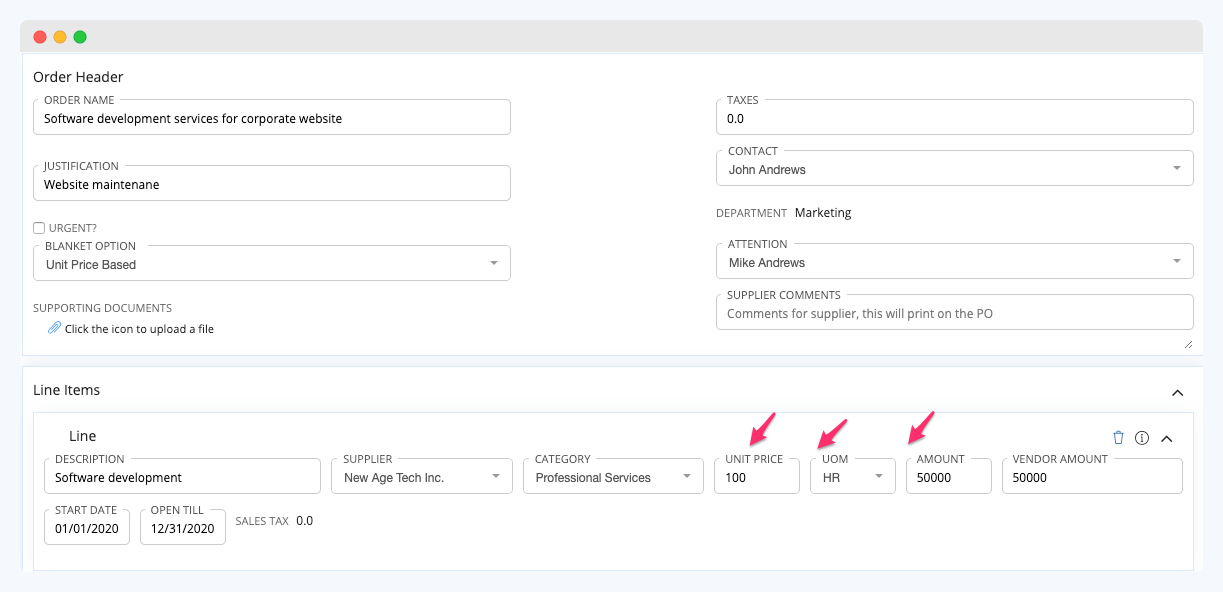Open the Supplier dropdown for New Age Tech Inc.

497,475
